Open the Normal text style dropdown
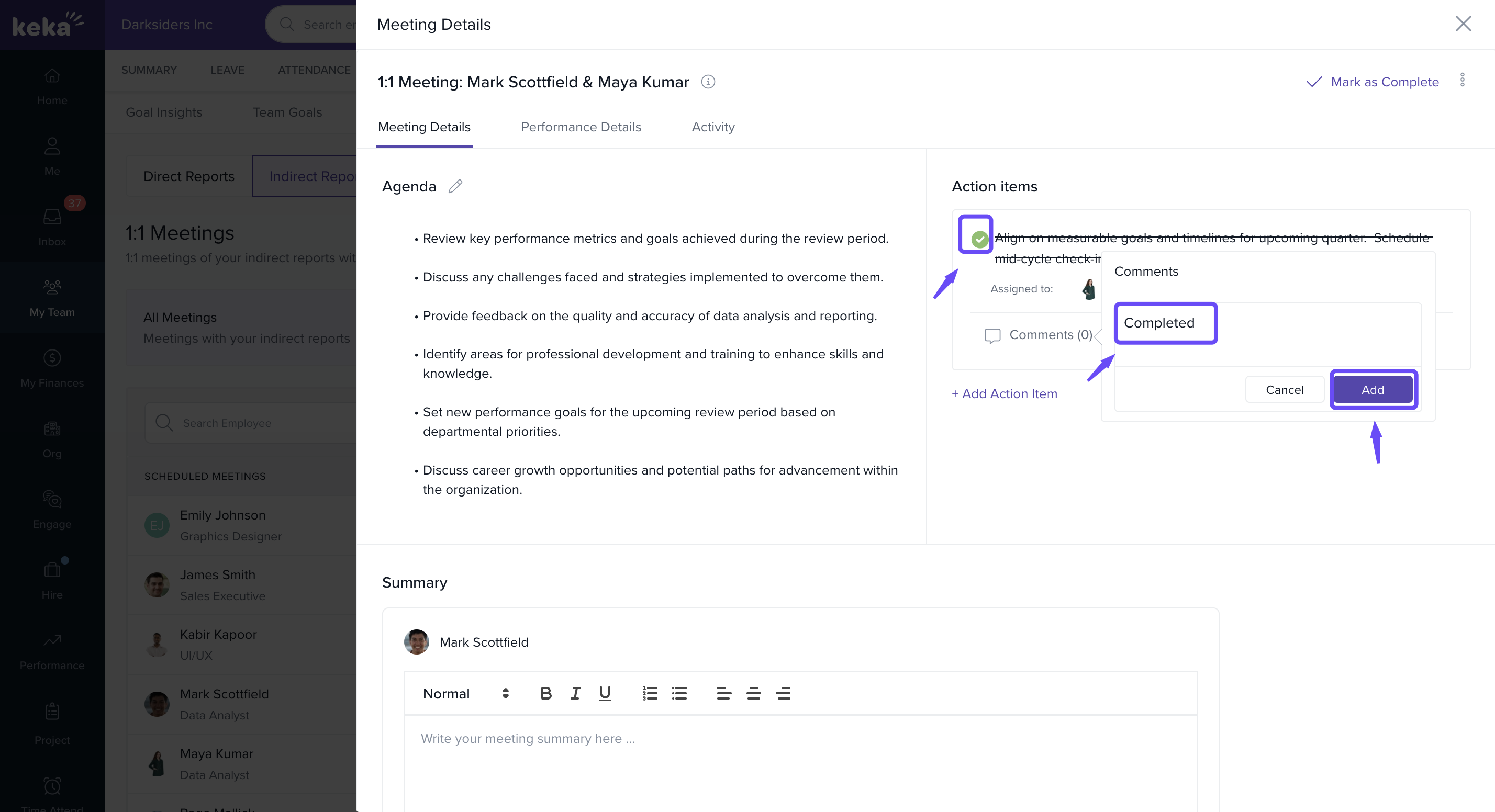Screen dimensions: 1495x812 465,694
